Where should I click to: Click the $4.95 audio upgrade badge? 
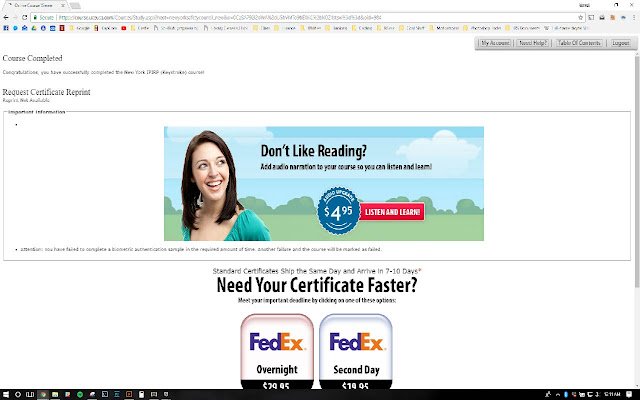tap(338, 211)
